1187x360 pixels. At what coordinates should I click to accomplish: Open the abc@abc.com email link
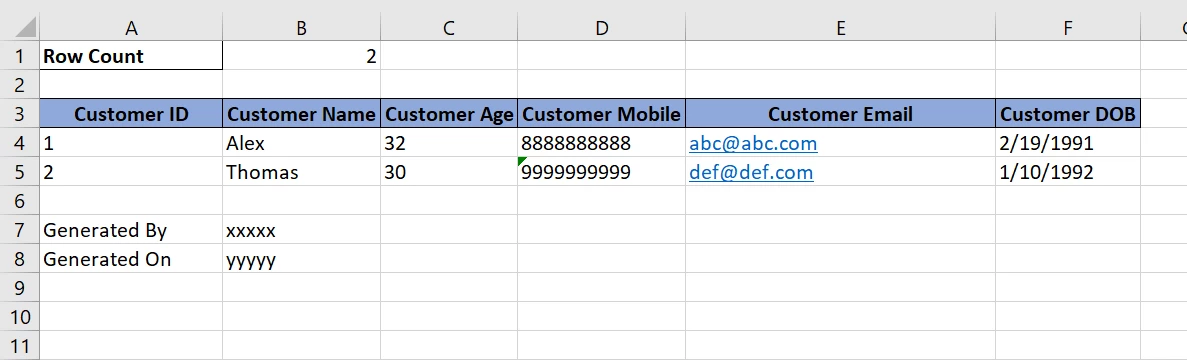pos(752,143)
